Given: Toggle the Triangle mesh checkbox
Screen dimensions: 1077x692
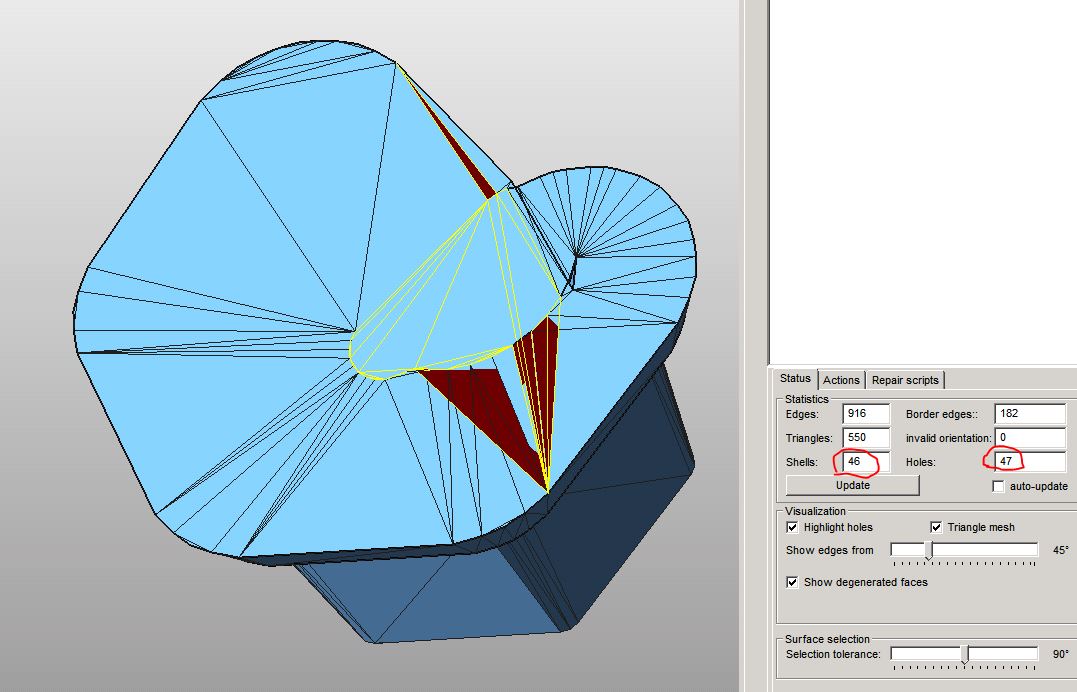Looking at the screenshot, I should 936,527.
